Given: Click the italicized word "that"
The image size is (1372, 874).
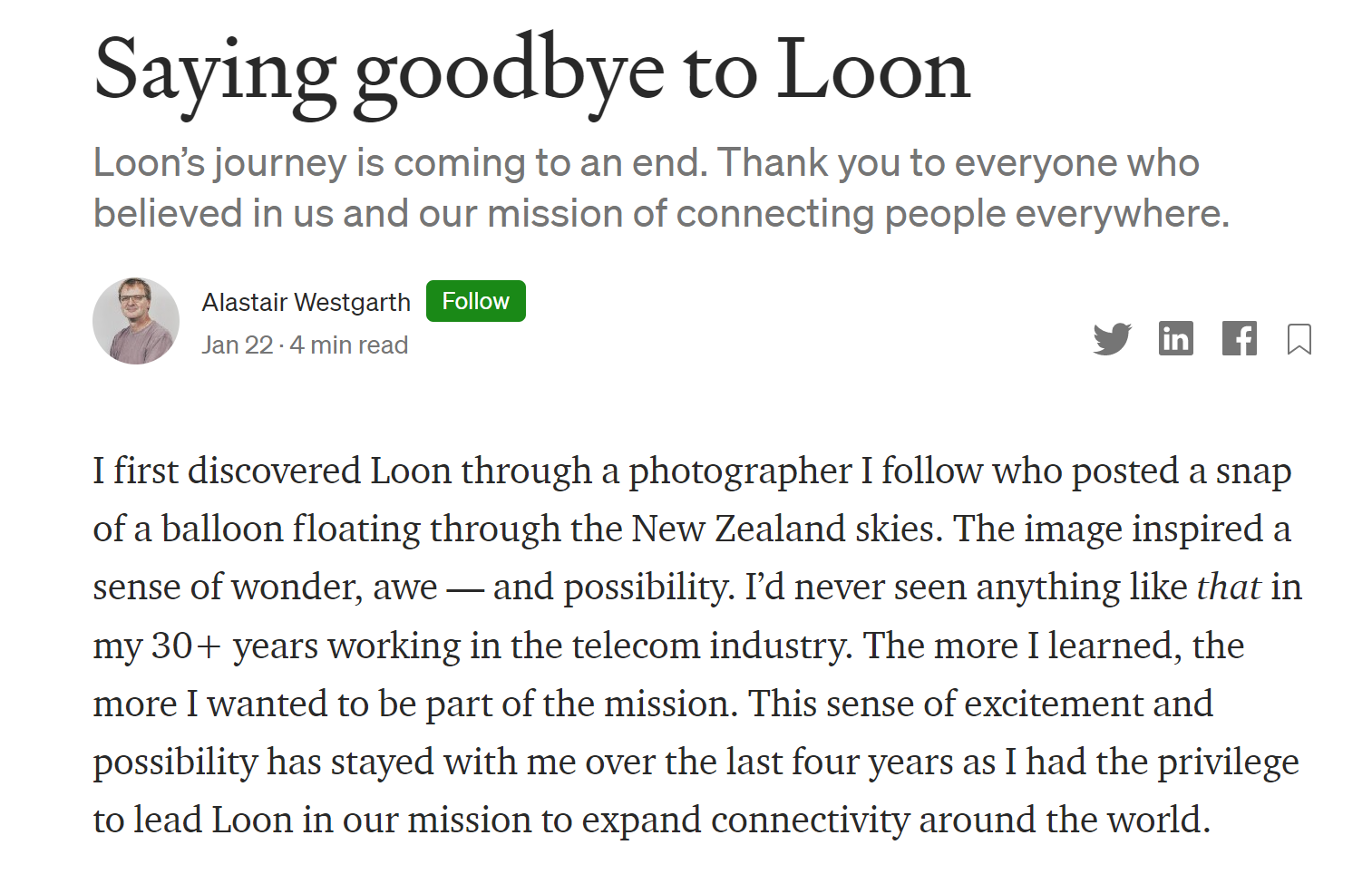Looking at the screenshot, I should point(1229,588).
